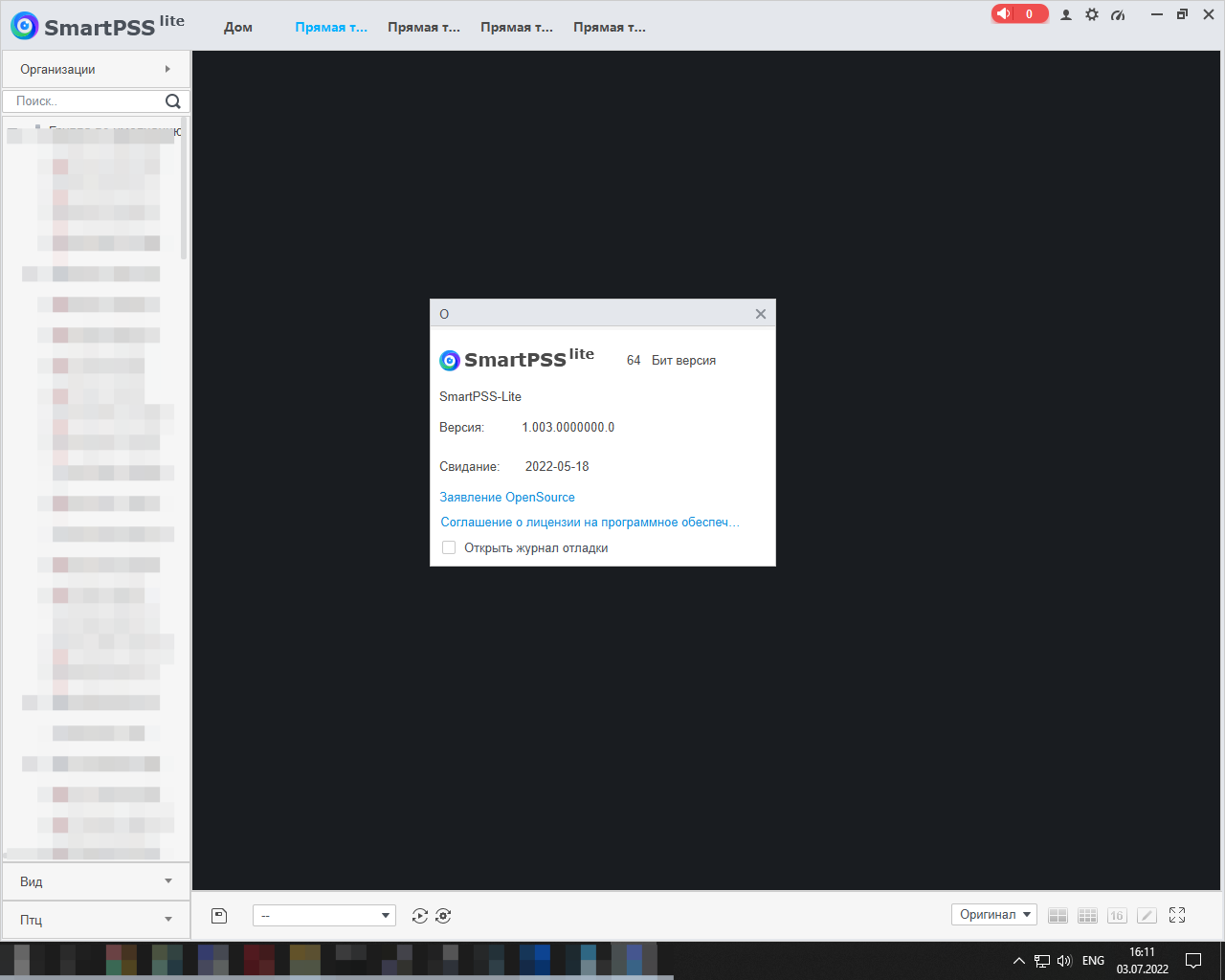This screenshot has height=980, width=1225.
Task: Open the settings gear in title bar
Action: click(x=1092, y=14)
